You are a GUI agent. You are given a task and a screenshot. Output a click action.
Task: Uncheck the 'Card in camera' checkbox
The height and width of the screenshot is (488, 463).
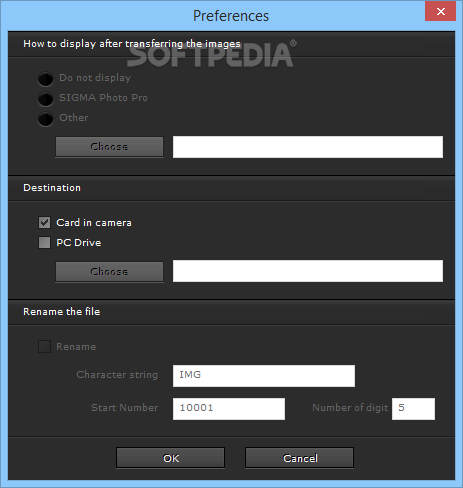click(44, 222)
